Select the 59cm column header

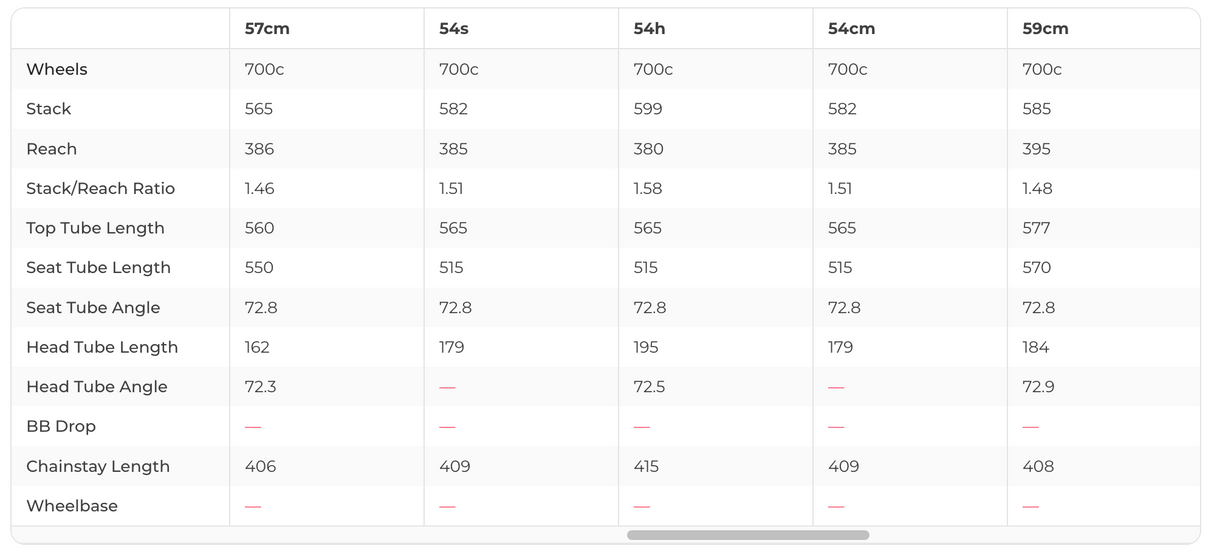coord(1045,29)
